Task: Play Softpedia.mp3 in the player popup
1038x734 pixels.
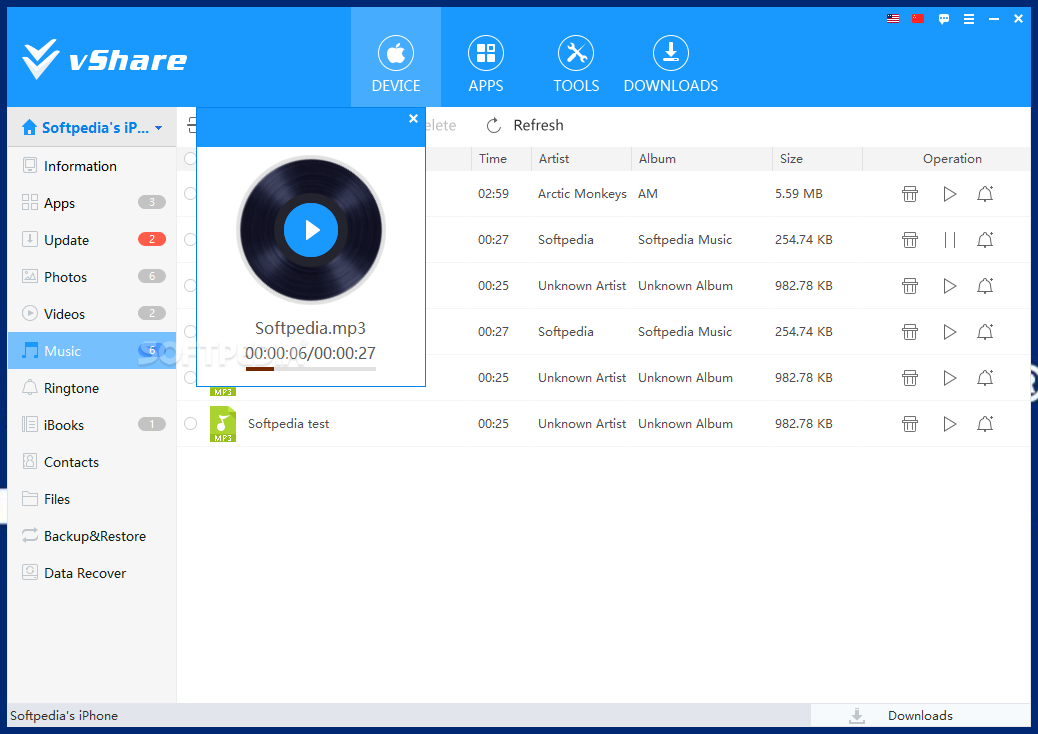Action: tap(311, 230)
